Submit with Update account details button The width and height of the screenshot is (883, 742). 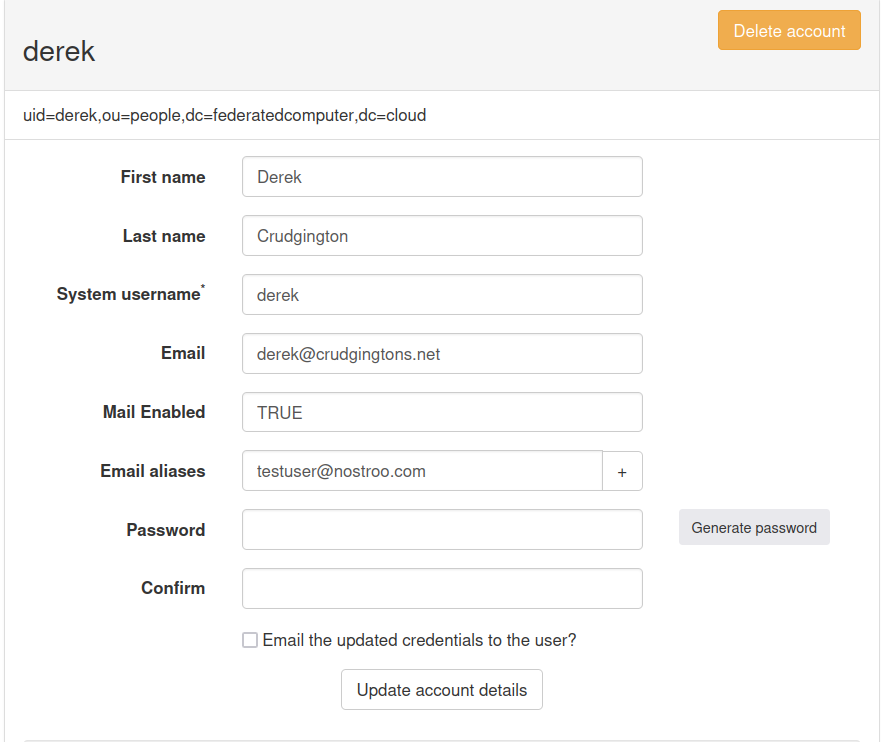point(442,690)
